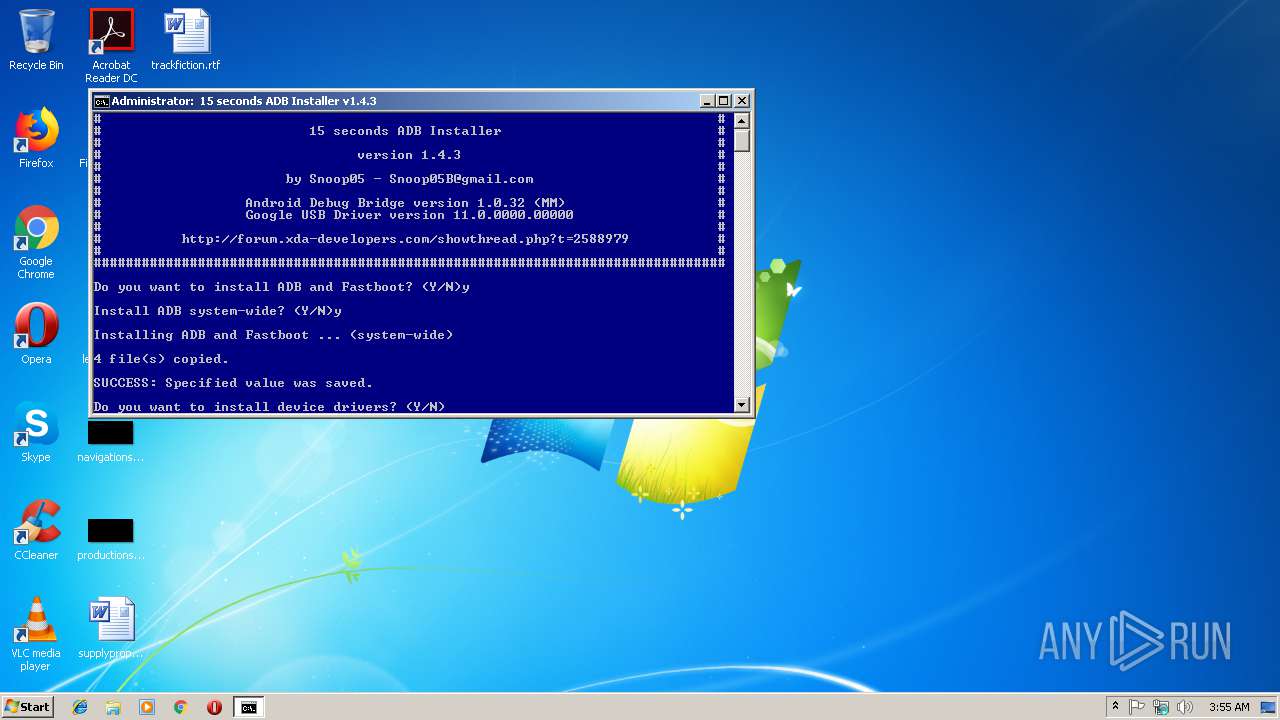The image size is (1280, 720).
Task: Click the 'version 1.4.3' text
Action: 409,155
